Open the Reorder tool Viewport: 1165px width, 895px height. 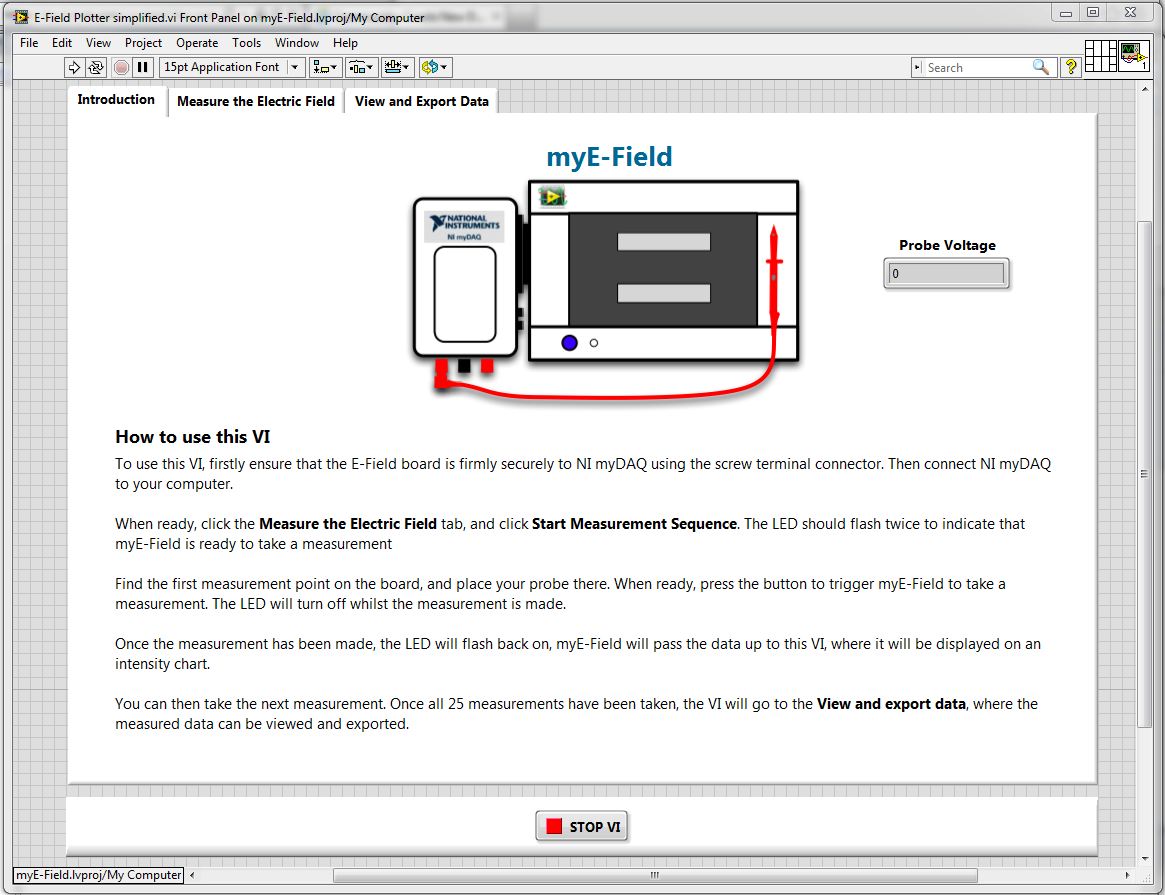point(435,68)
